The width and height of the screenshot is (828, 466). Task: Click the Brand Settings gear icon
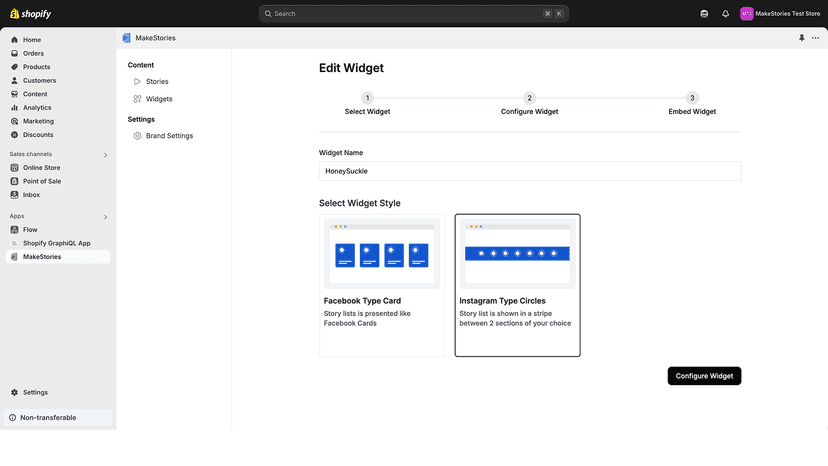point(137,136)
